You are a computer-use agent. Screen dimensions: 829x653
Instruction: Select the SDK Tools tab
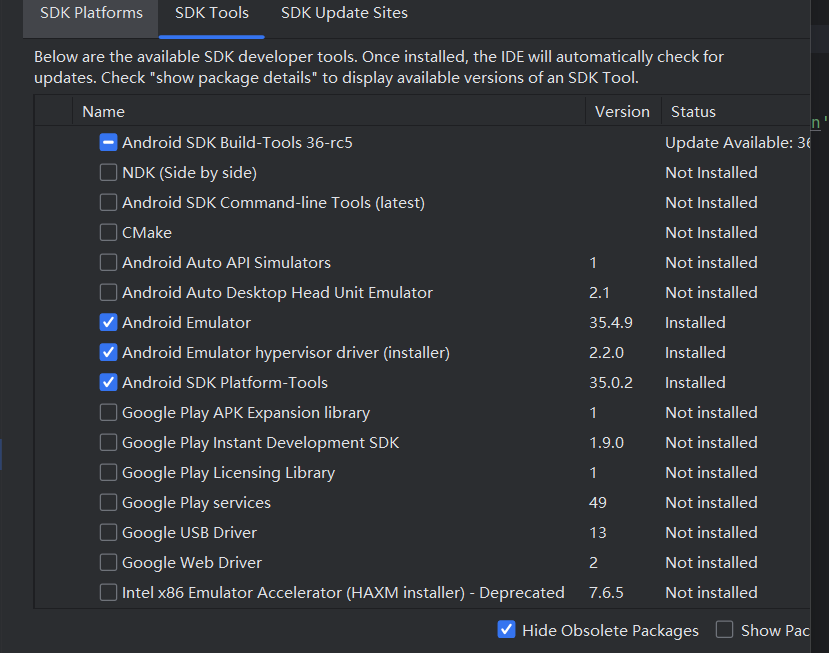[x=211, y=14]
